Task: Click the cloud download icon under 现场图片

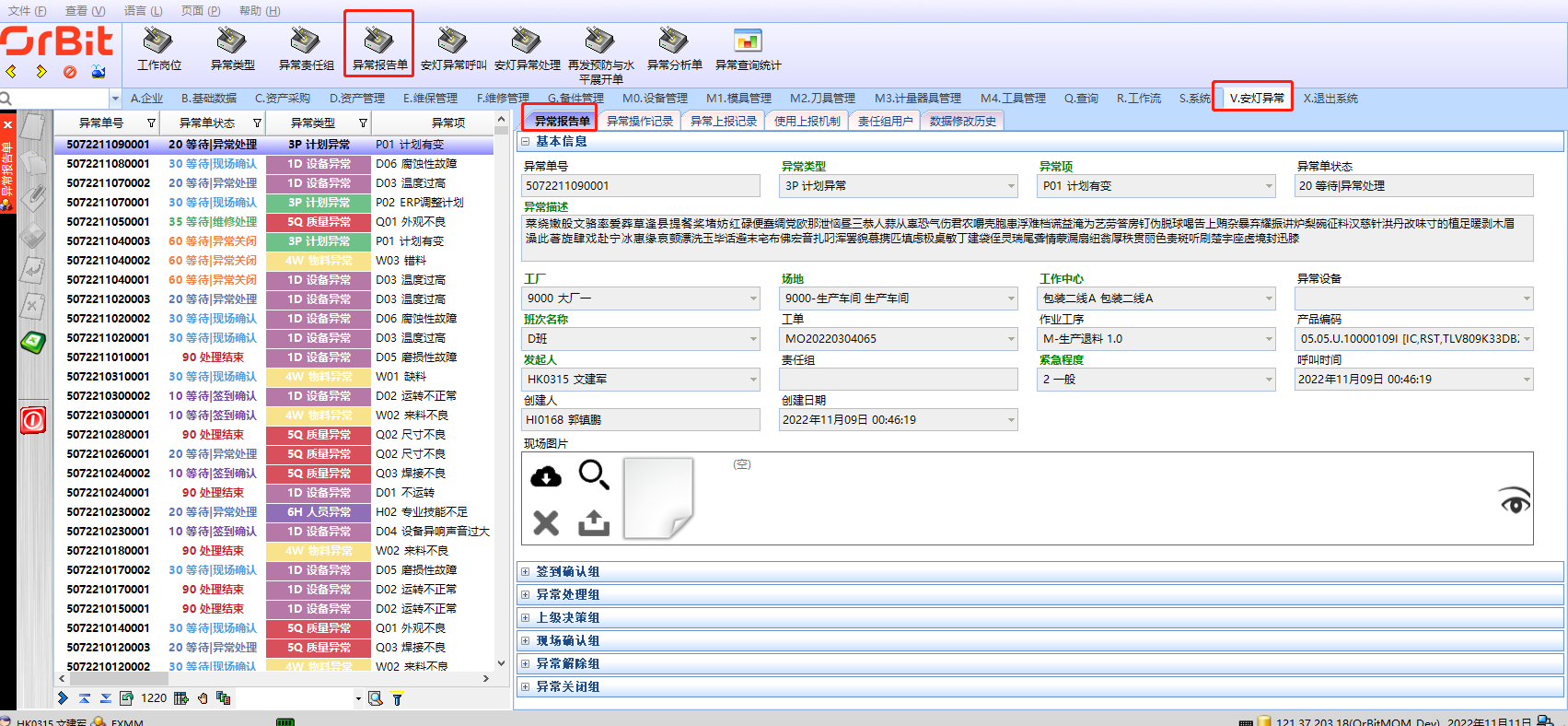Action: tap(546, 475)
